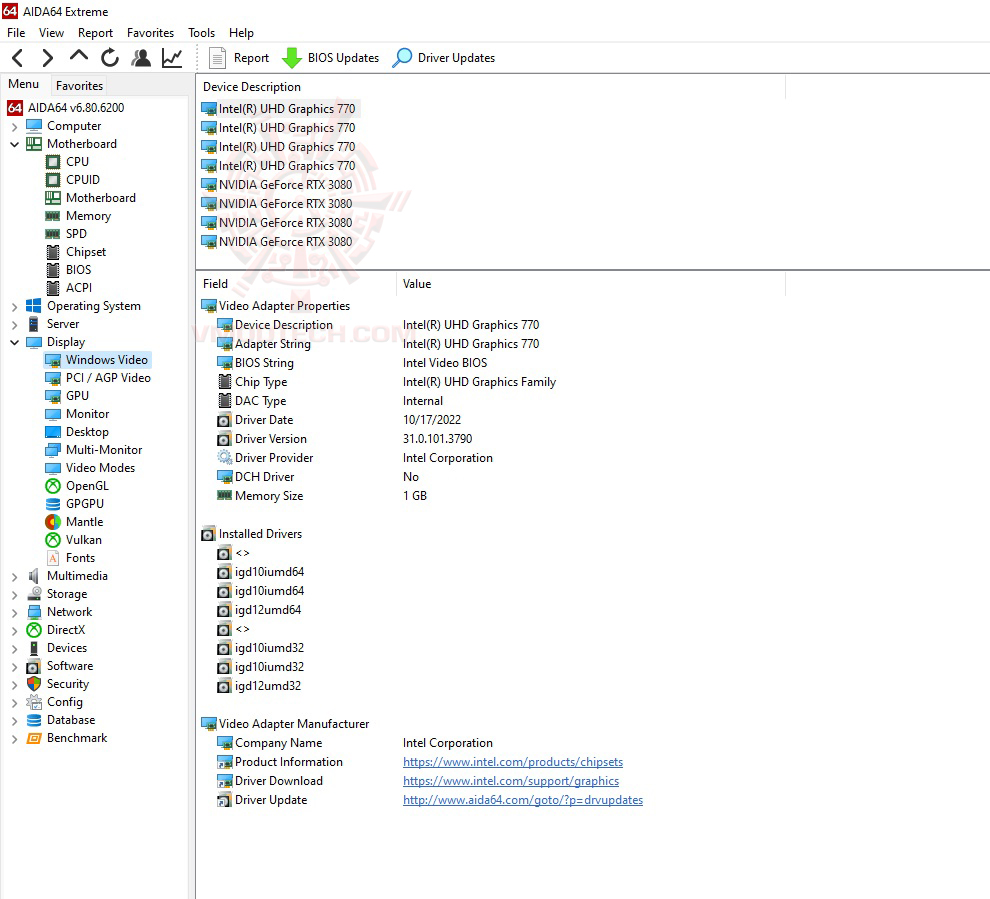This screenshot has width=990, height=899.
Task: Open the Help menu
Action: (241, 33)
